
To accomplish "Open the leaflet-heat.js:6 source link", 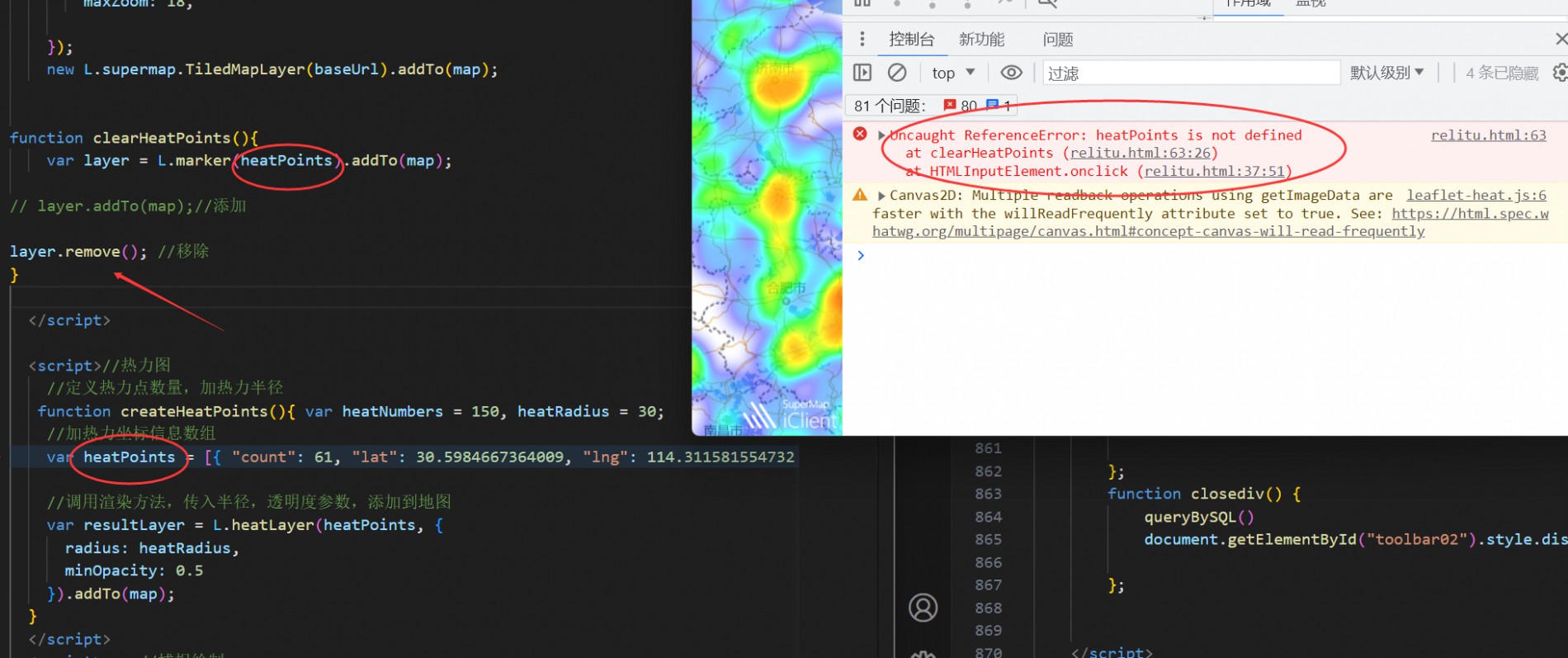I will (x=1476, y=196).
